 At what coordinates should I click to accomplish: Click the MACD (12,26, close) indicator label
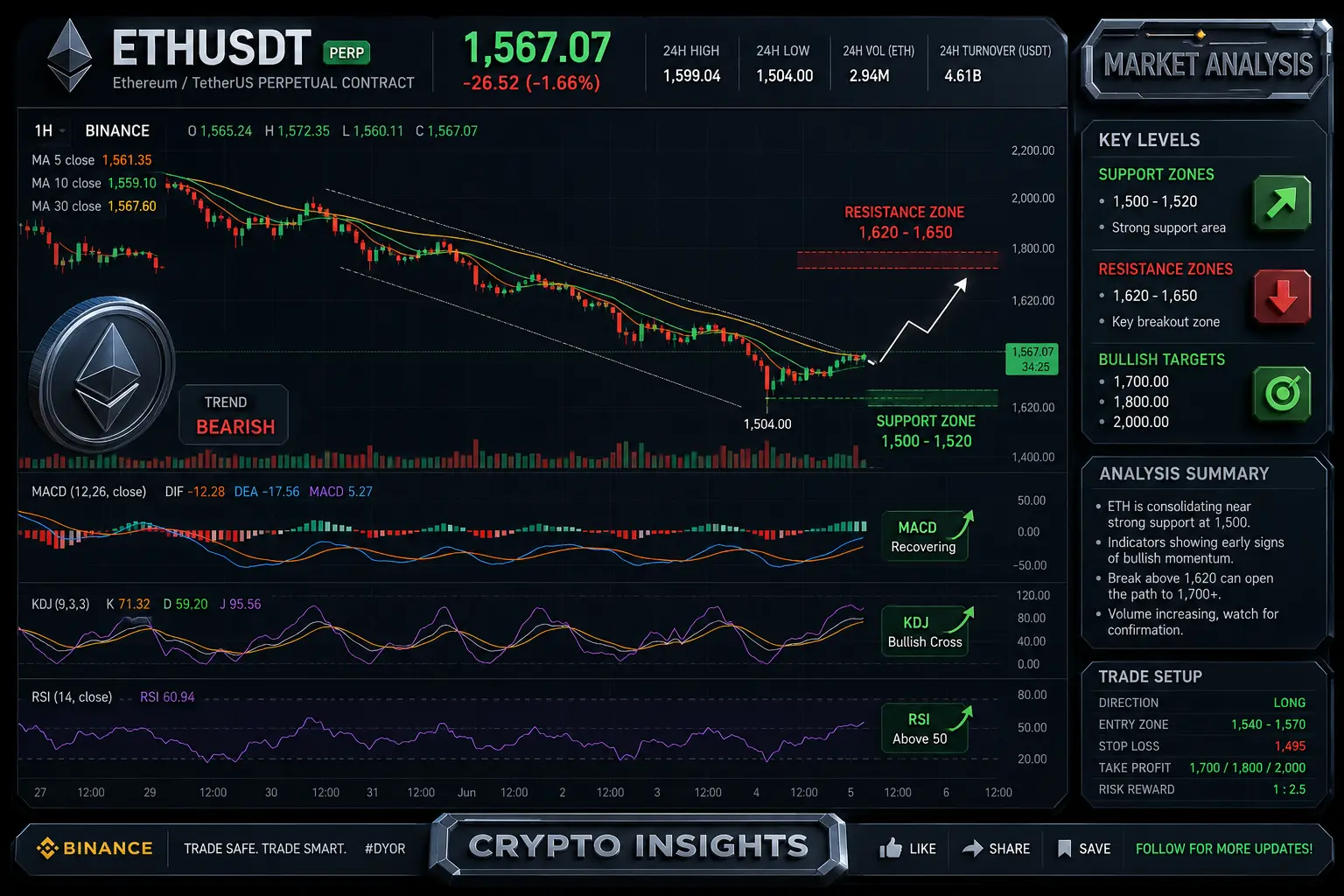coord(88,492)
